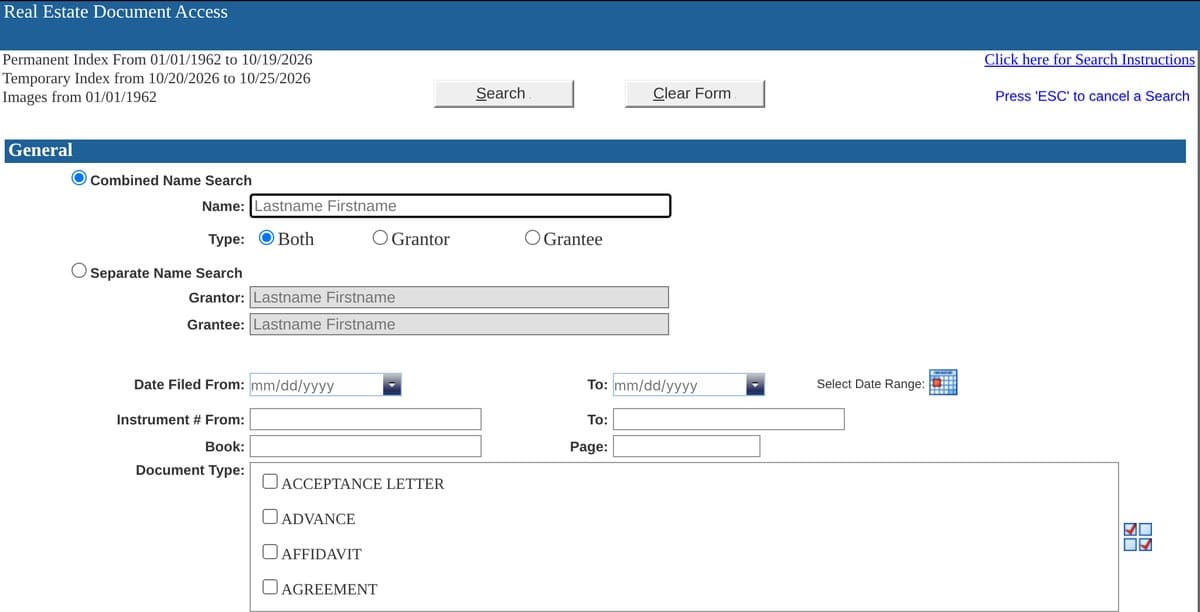The image size is (1200, 612).
Task: Open the Search Instructions link
Action: pos(1089,59)
